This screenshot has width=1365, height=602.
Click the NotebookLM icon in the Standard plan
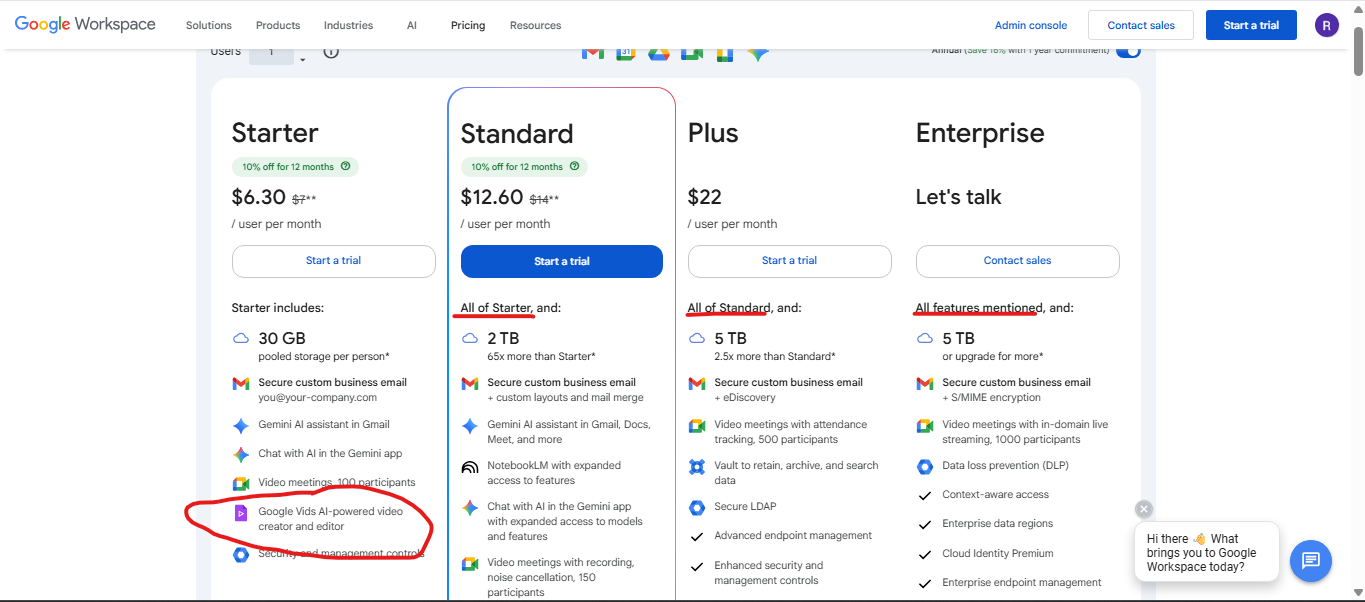470,468
